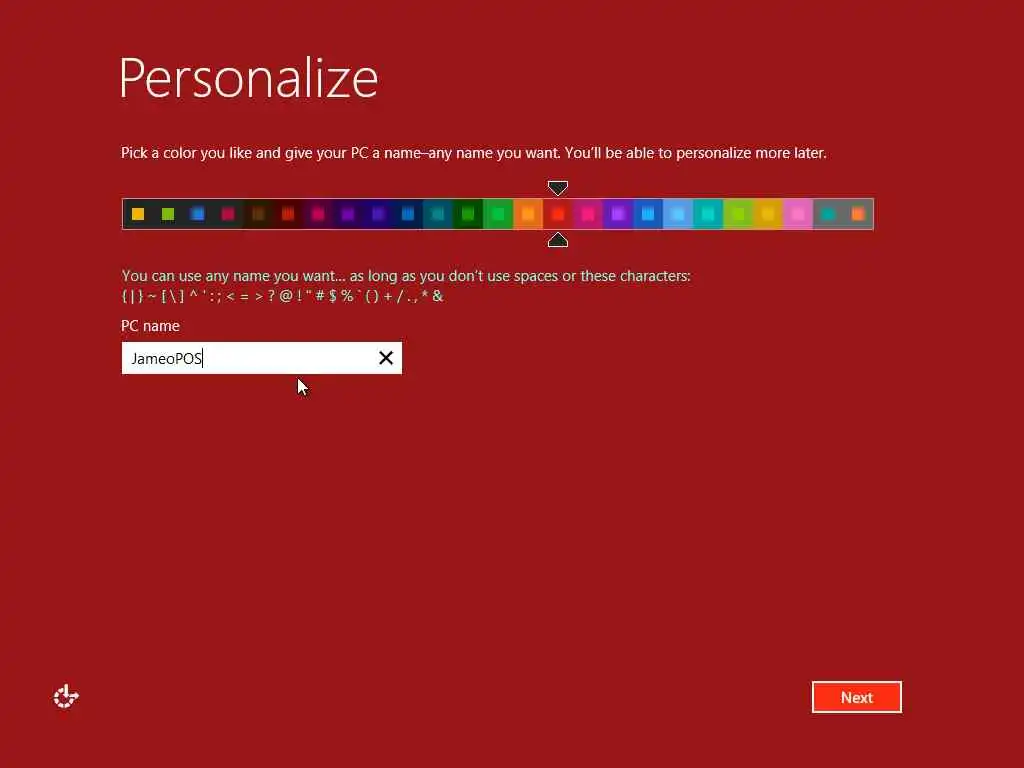
Task: Select the hot pink magenta swatch
Action: 588,214
